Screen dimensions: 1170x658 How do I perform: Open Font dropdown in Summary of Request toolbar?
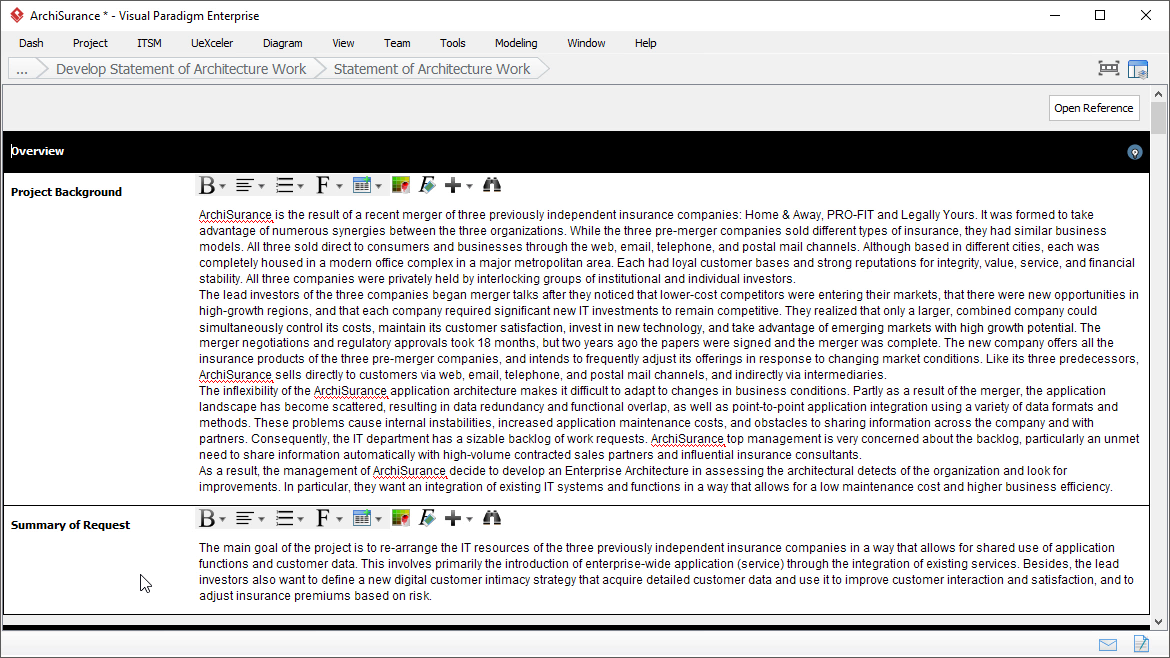pyautogui.click(x=339, y=519)
